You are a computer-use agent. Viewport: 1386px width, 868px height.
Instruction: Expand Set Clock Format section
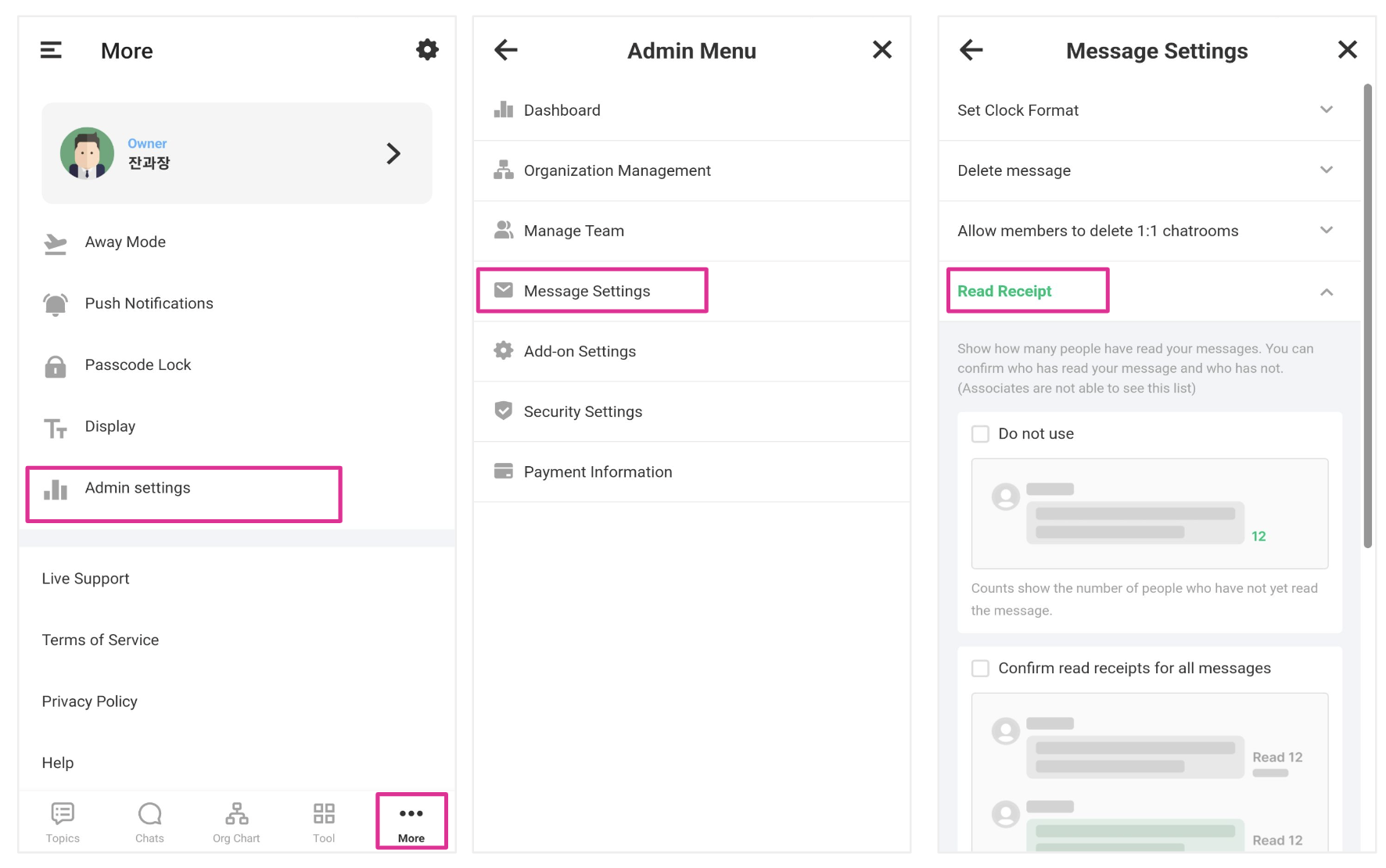point(1326,110)
